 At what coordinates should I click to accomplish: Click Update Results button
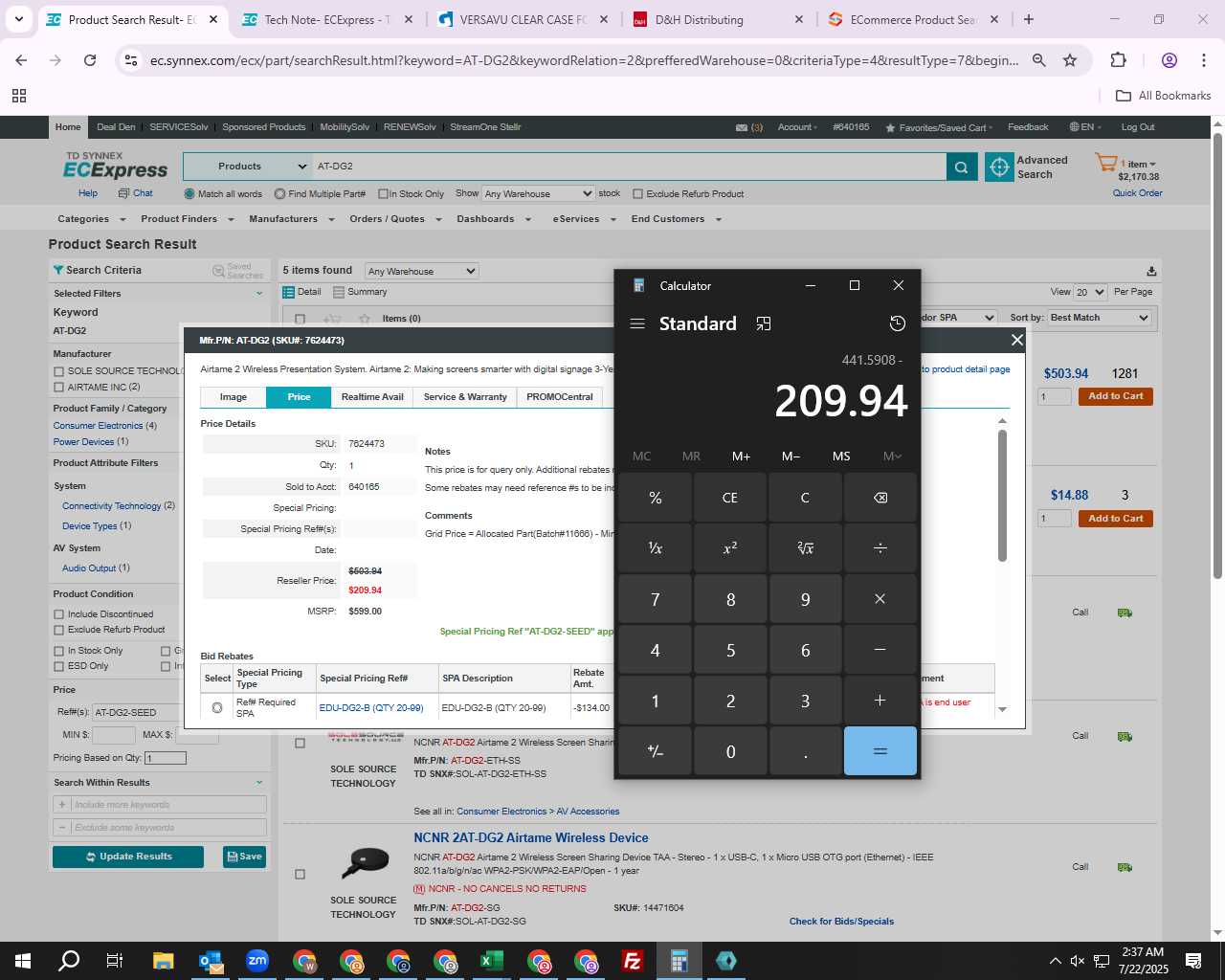128,857
